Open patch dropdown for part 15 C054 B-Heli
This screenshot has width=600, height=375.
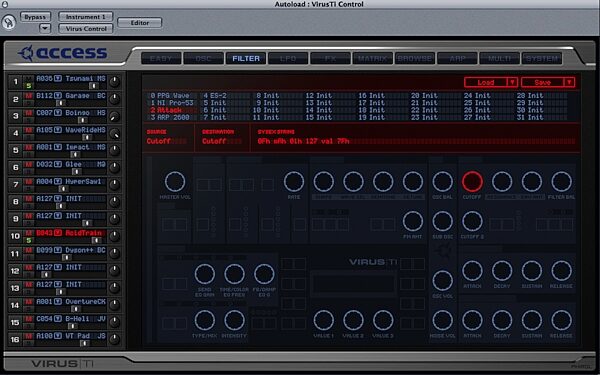pos(58,319)
